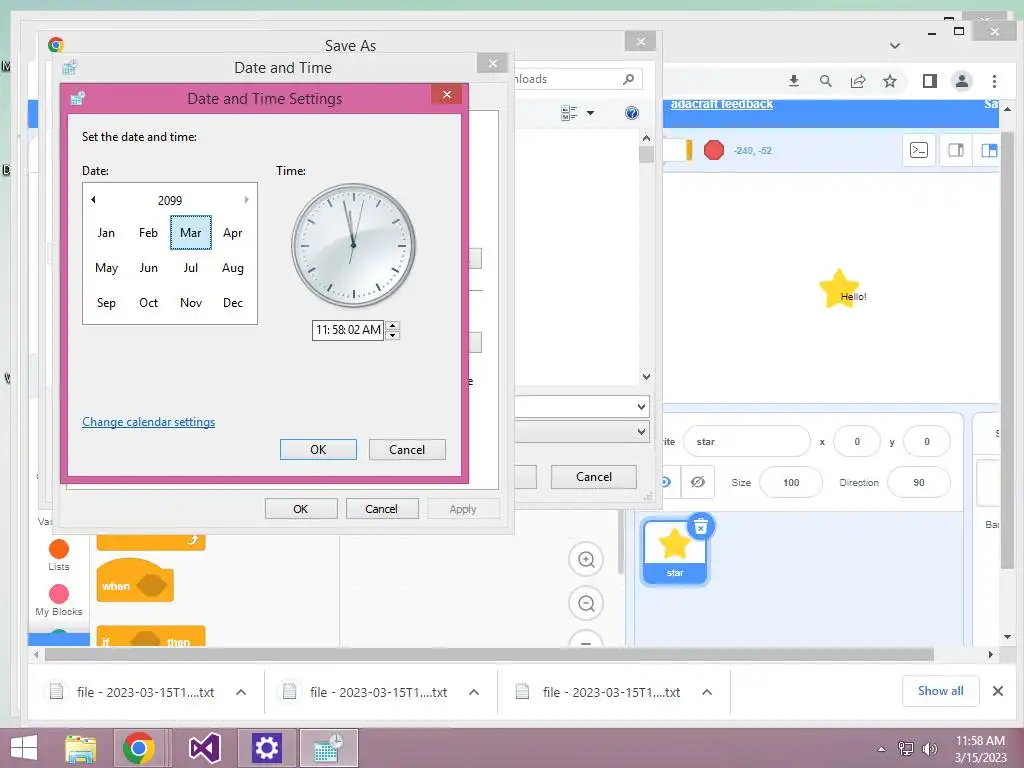This screenshot has width=1024, height=768.
Task: Click Show all downloads button
Action: coord(940,691)
